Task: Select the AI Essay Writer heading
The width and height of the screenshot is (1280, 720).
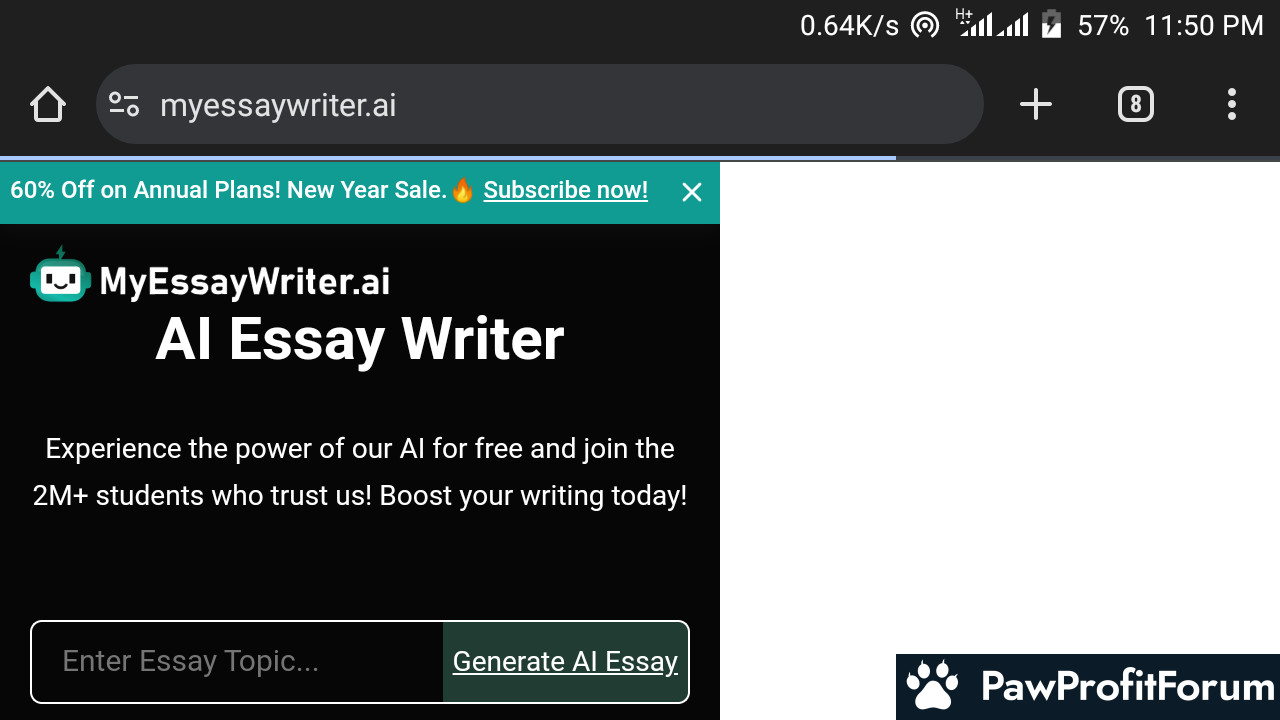Action: 360,340
